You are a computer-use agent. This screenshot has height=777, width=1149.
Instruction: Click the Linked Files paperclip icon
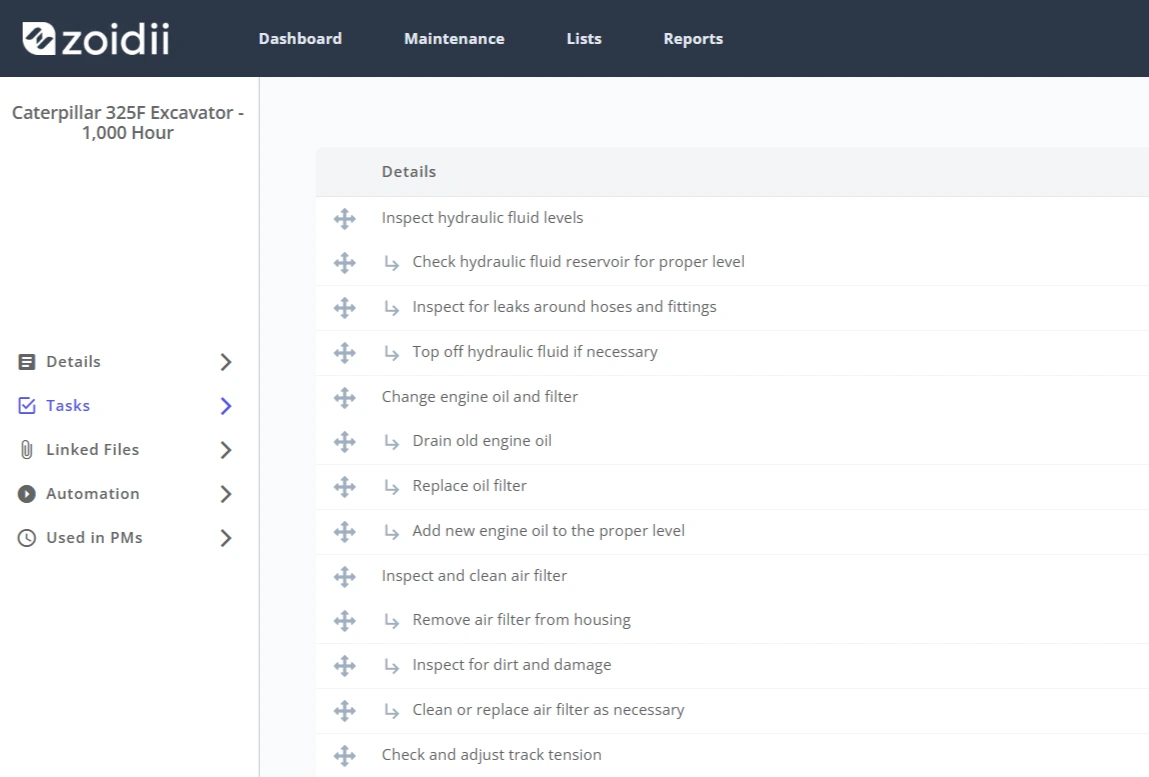(26, 449)
